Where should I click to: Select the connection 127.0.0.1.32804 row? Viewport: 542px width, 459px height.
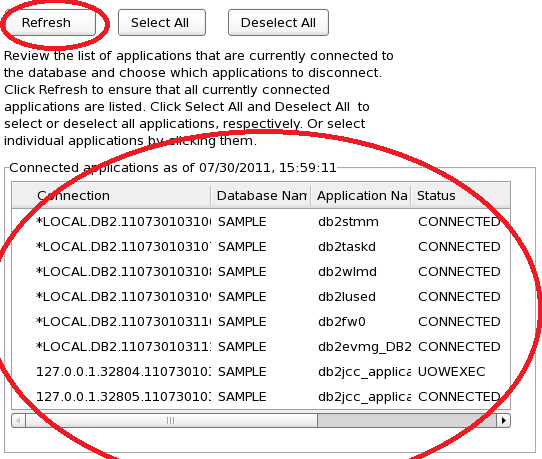click(x=261, y=372)
